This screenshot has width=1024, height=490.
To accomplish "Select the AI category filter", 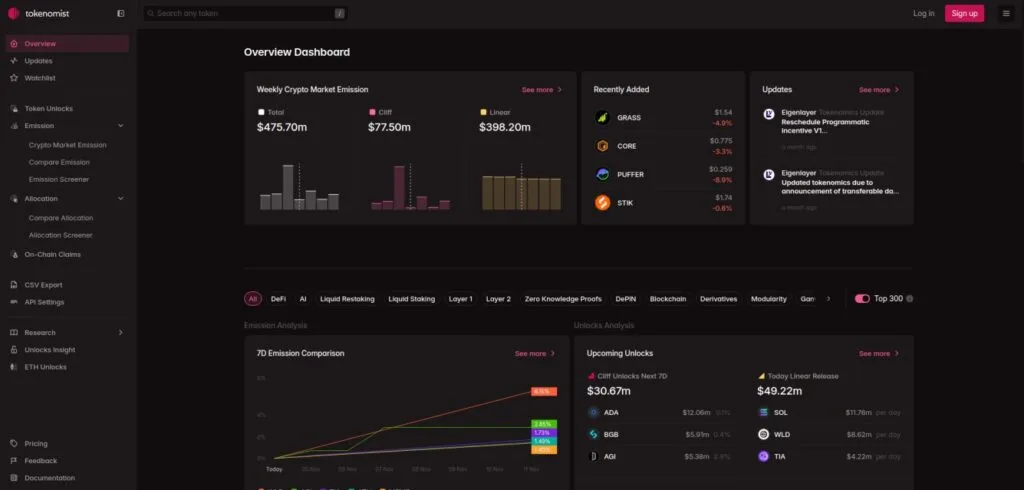I will point(303,299).
